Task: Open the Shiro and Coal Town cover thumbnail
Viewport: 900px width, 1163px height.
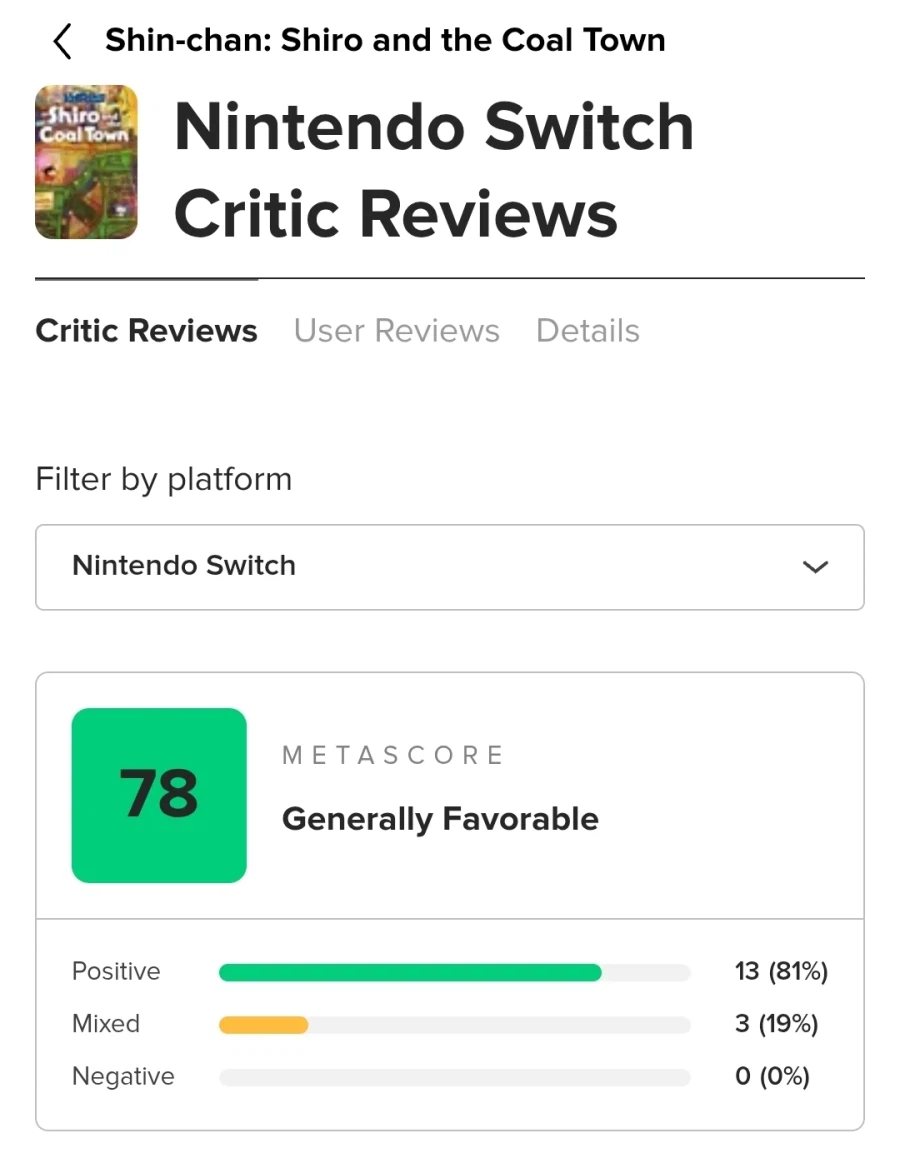Action: tap(86, 162)
